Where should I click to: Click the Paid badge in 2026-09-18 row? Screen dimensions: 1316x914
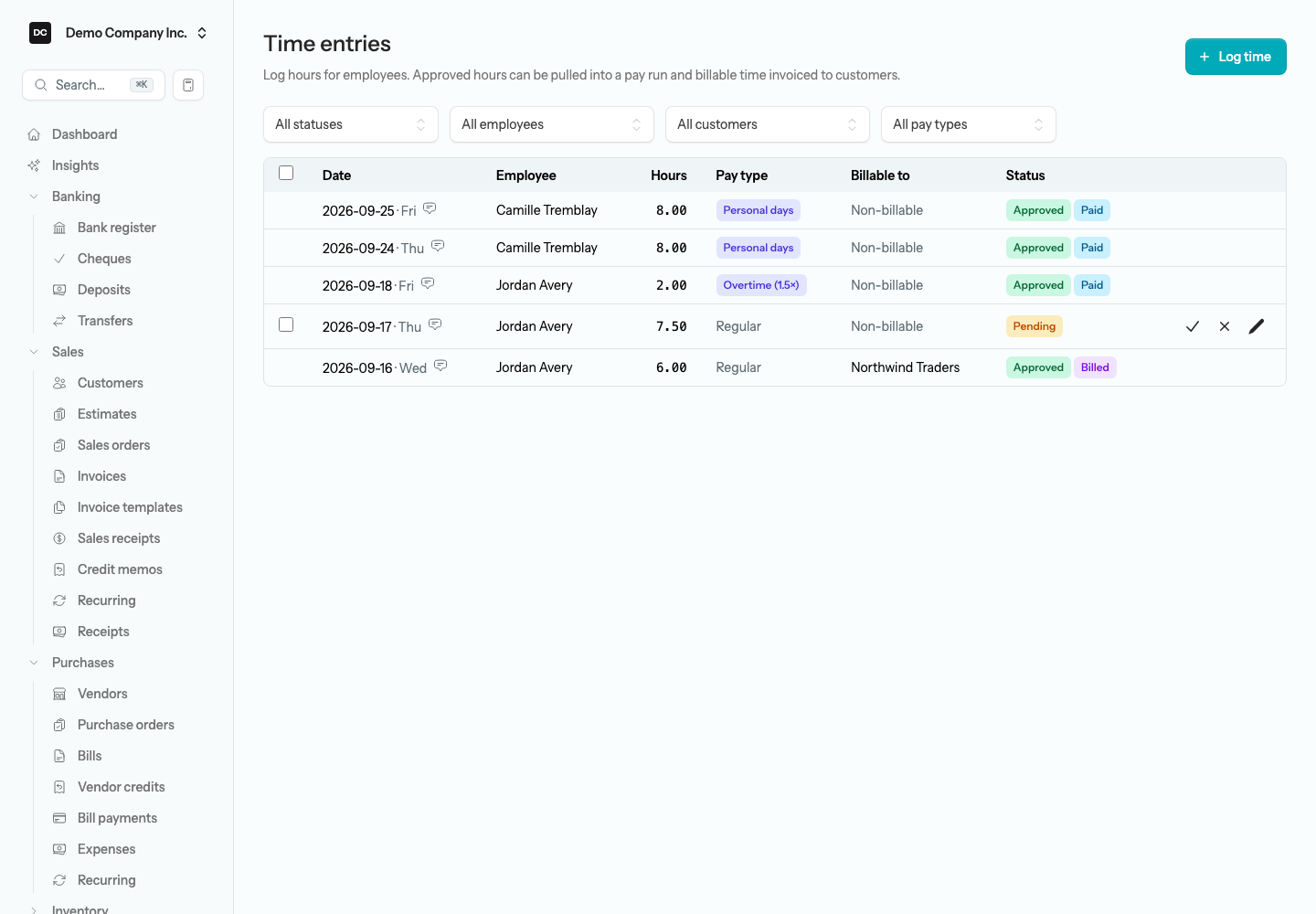1092,285
